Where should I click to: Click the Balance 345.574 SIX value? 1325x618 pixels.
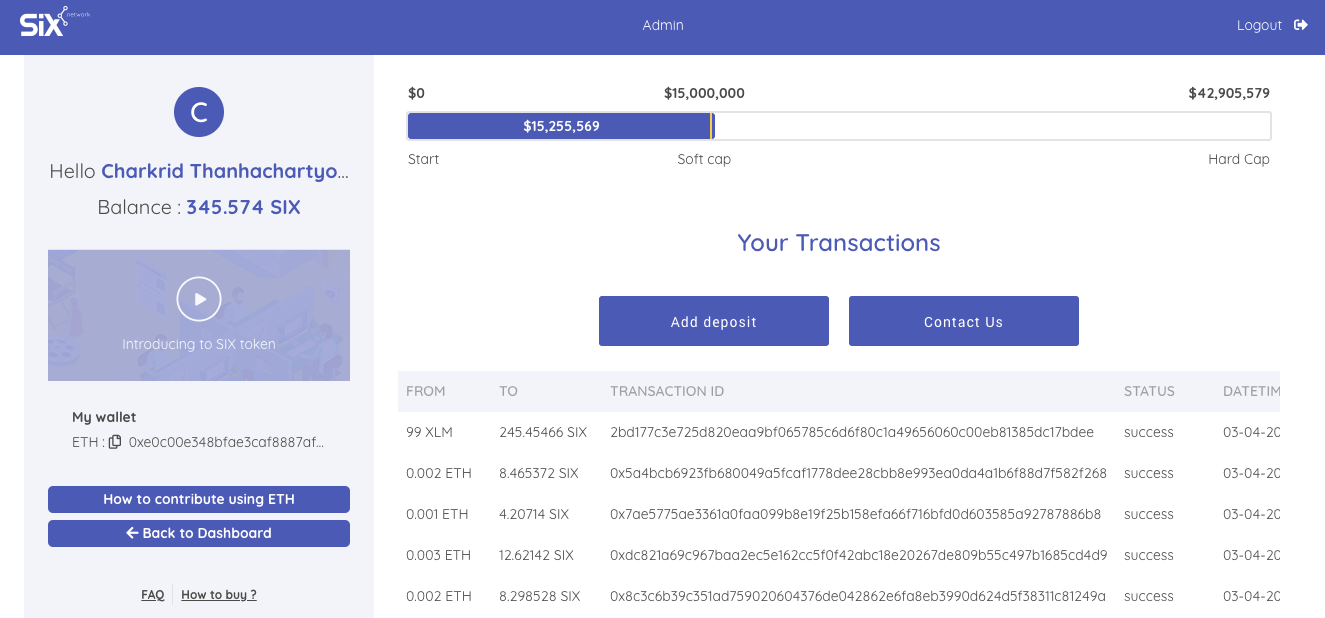[x=243, y=207]
